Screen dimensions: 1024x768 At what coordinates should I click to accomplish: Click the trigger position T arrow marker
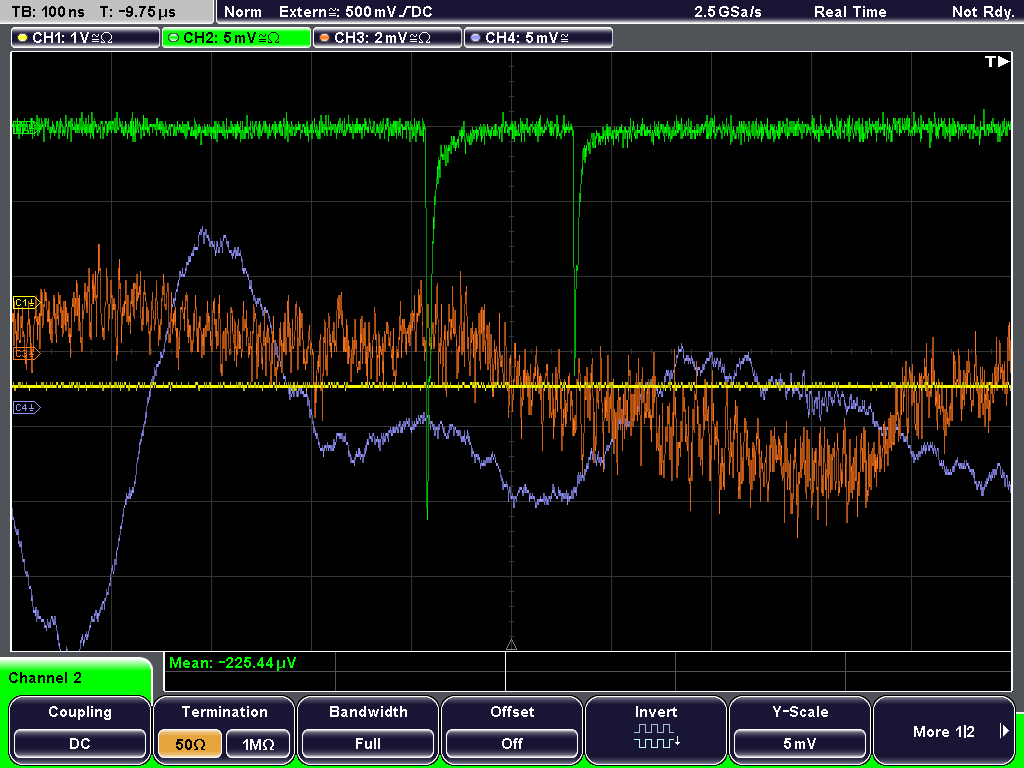pyautogui.click(x=997, y=61)
